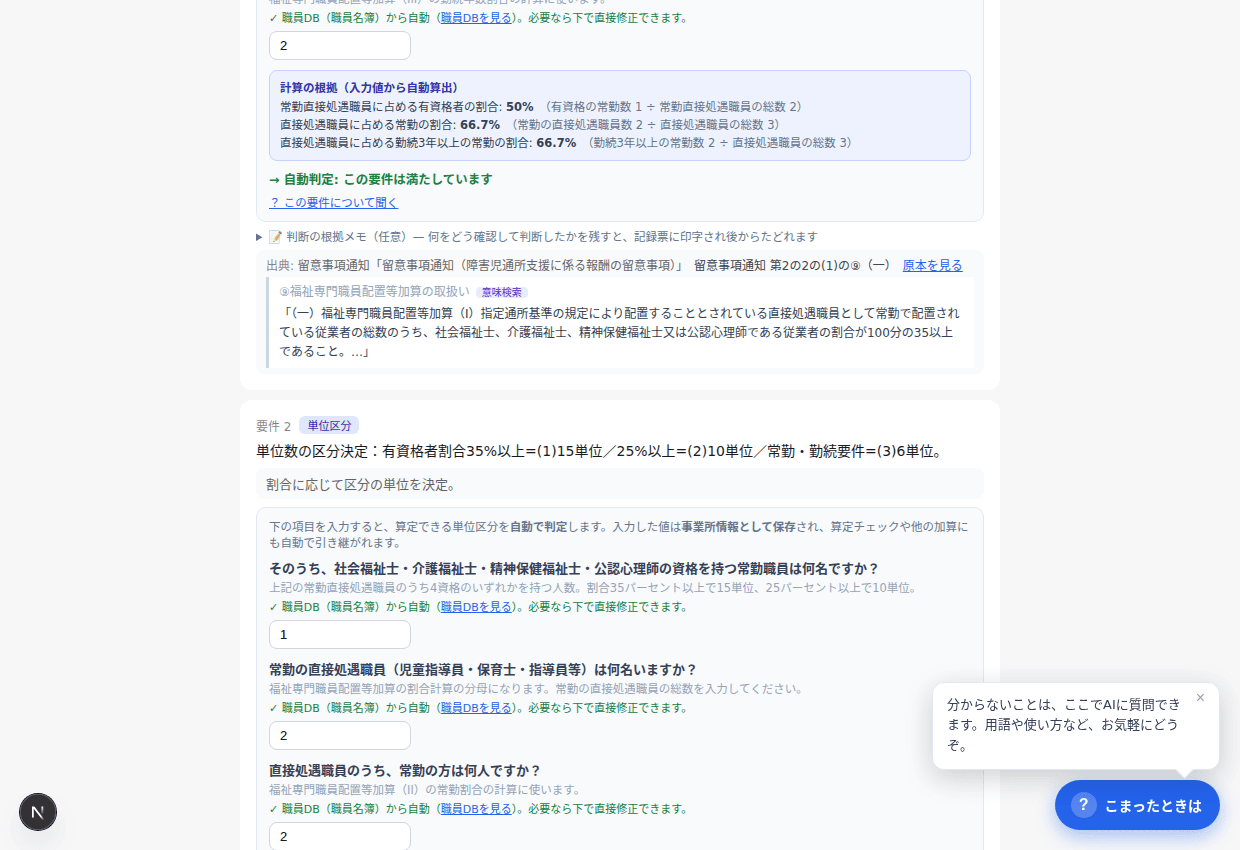1240x850 pixels.
Task: Click the 分からないことは、ここでAIに質問できます tooltip text
Action: click(x=1064, y=725)
